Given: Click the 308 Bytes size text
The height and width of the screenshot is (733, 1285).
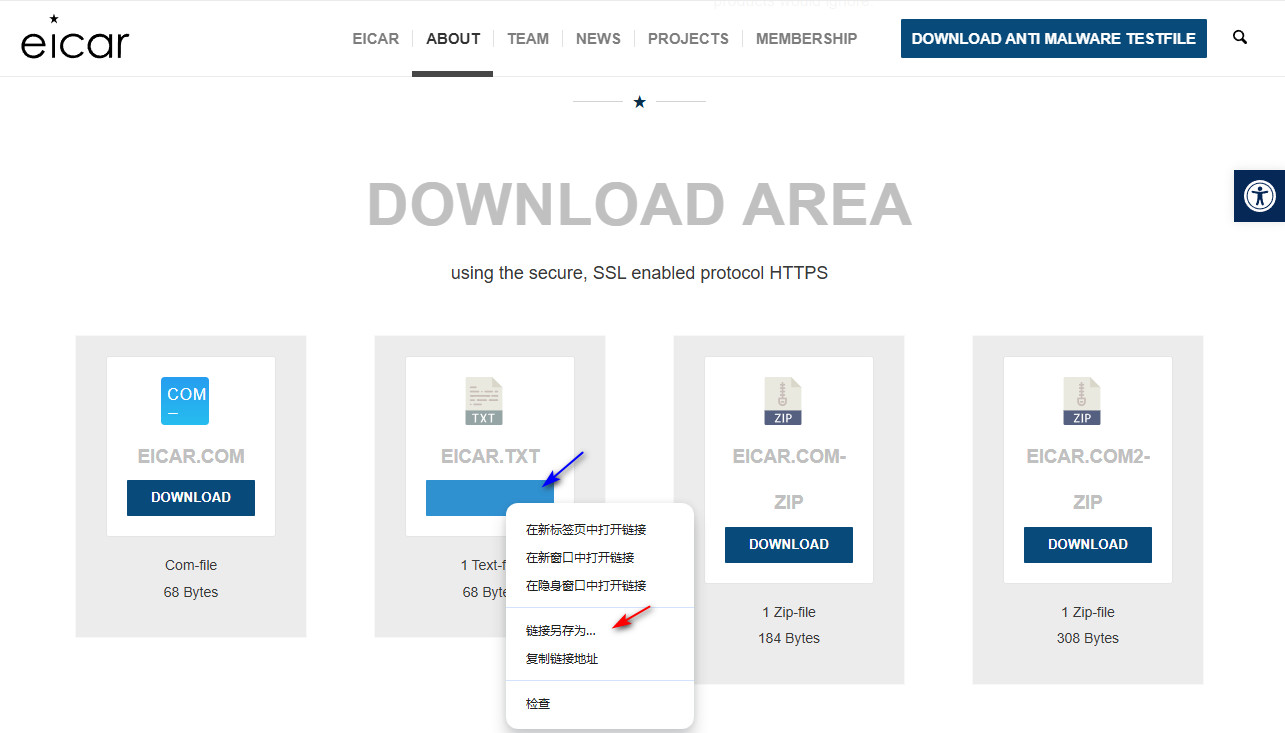Looking at the screenshot, I should click(x=1088, y=639).
